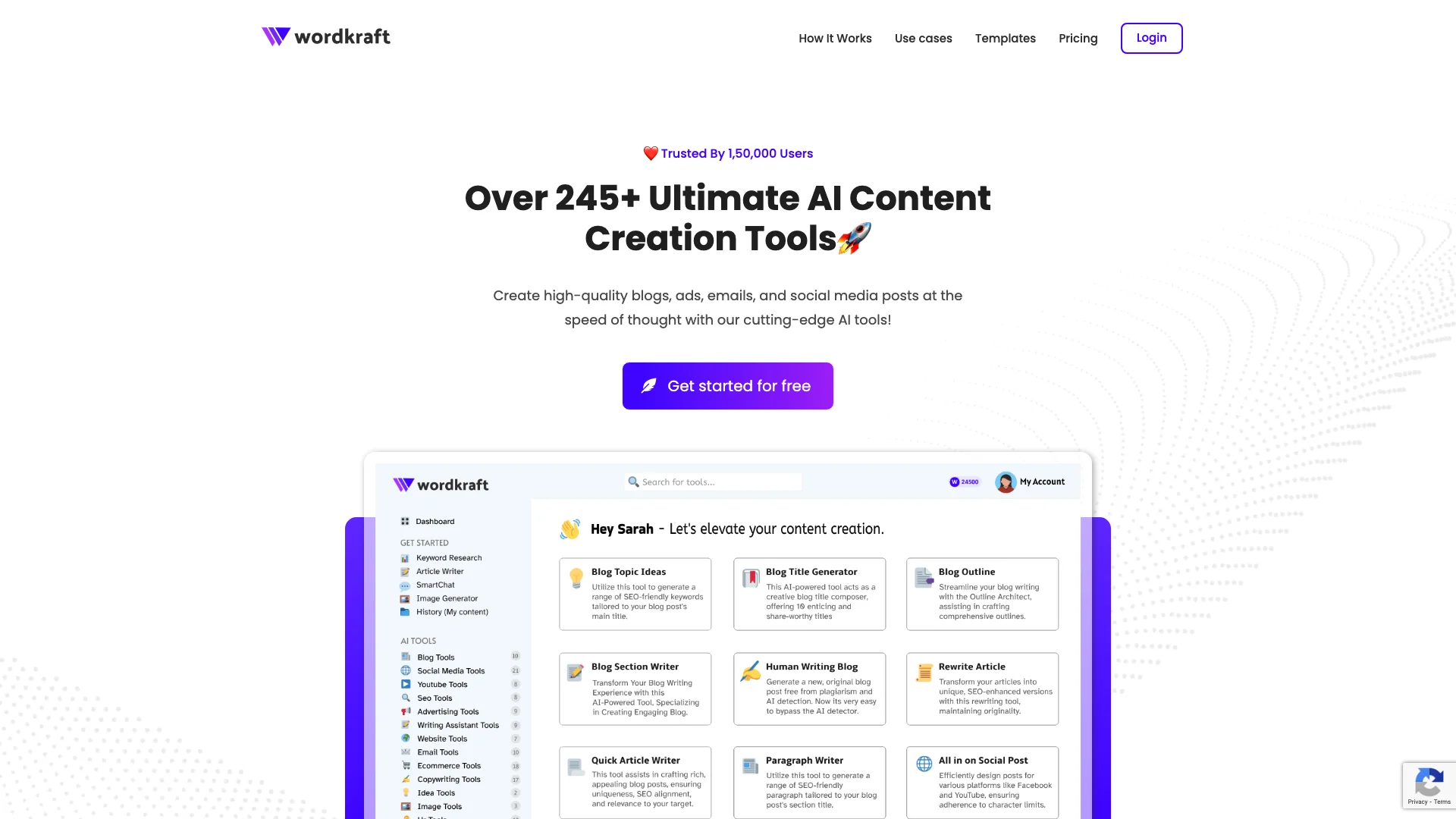
Task: Click the wordkraft logo link
Action: click(325, 36)
